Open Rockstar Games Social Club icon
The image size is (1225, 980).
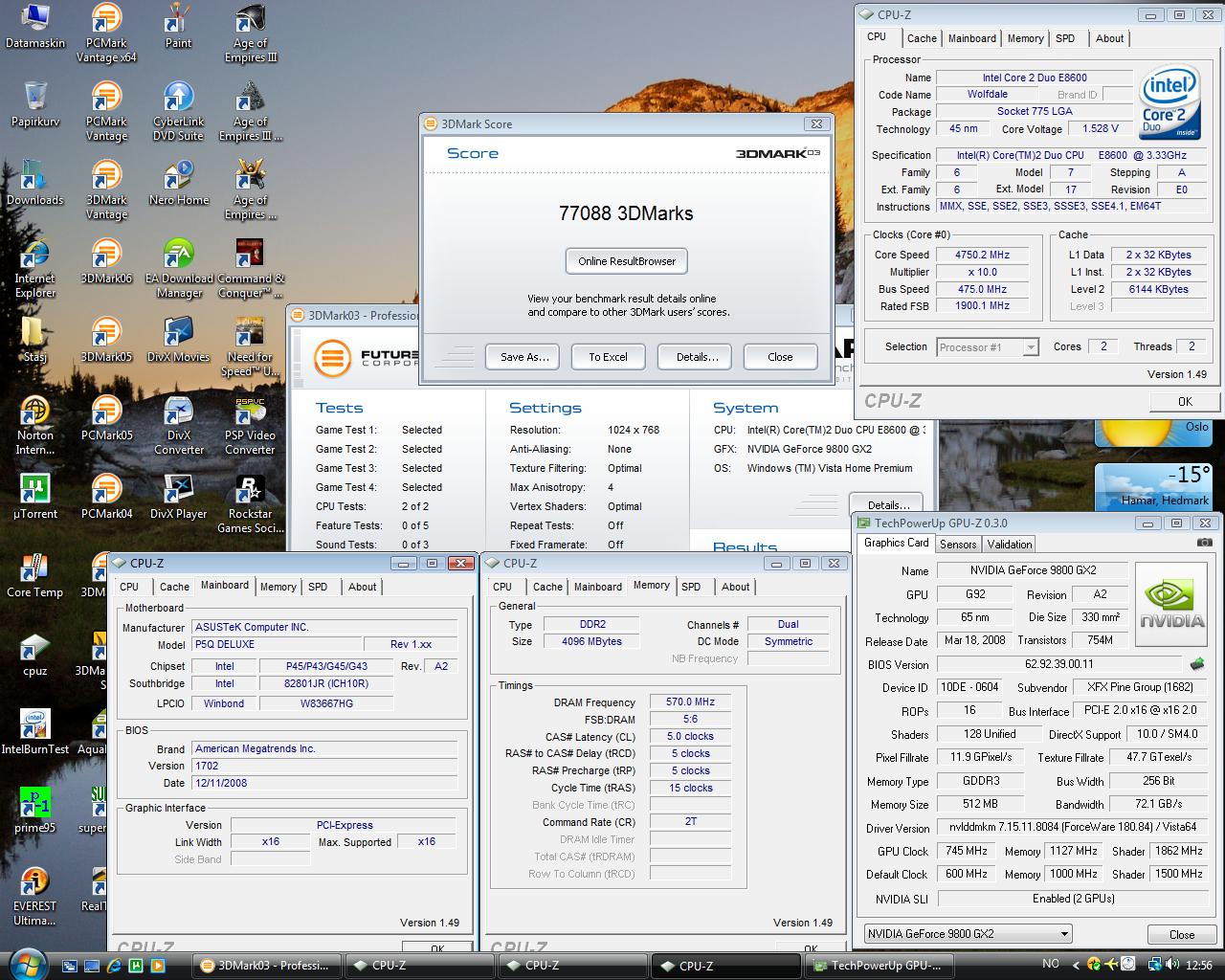tap(250, 504)
